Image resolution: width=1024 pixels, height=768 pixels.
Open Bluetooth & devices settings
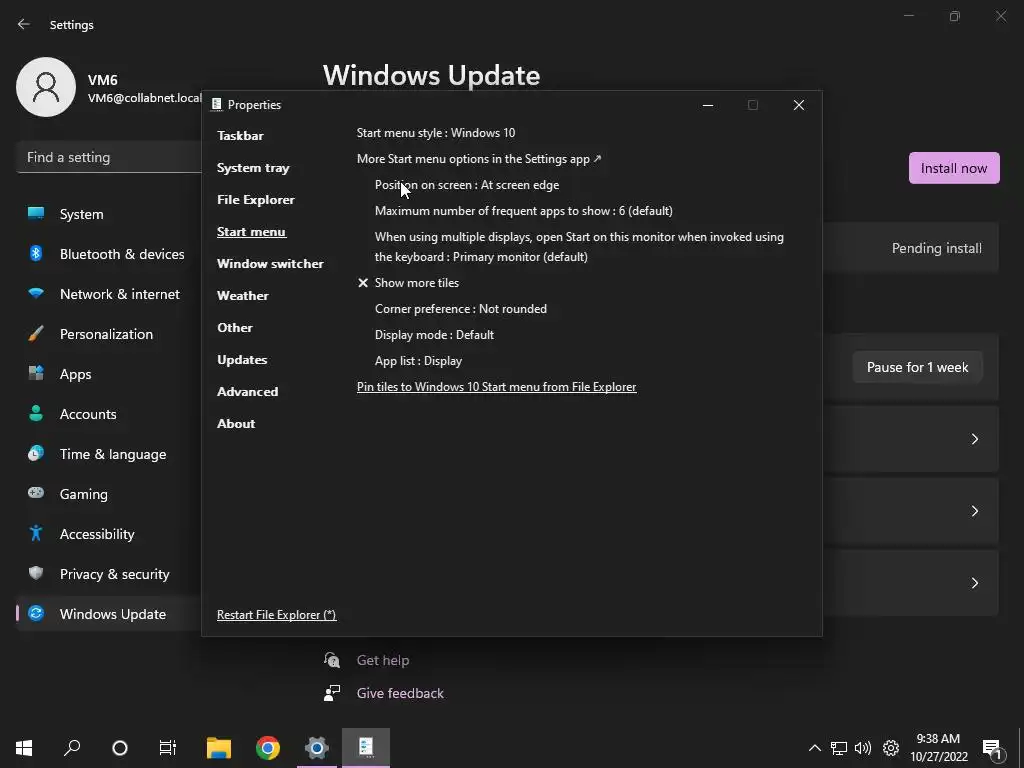click(x=108, y=254)
